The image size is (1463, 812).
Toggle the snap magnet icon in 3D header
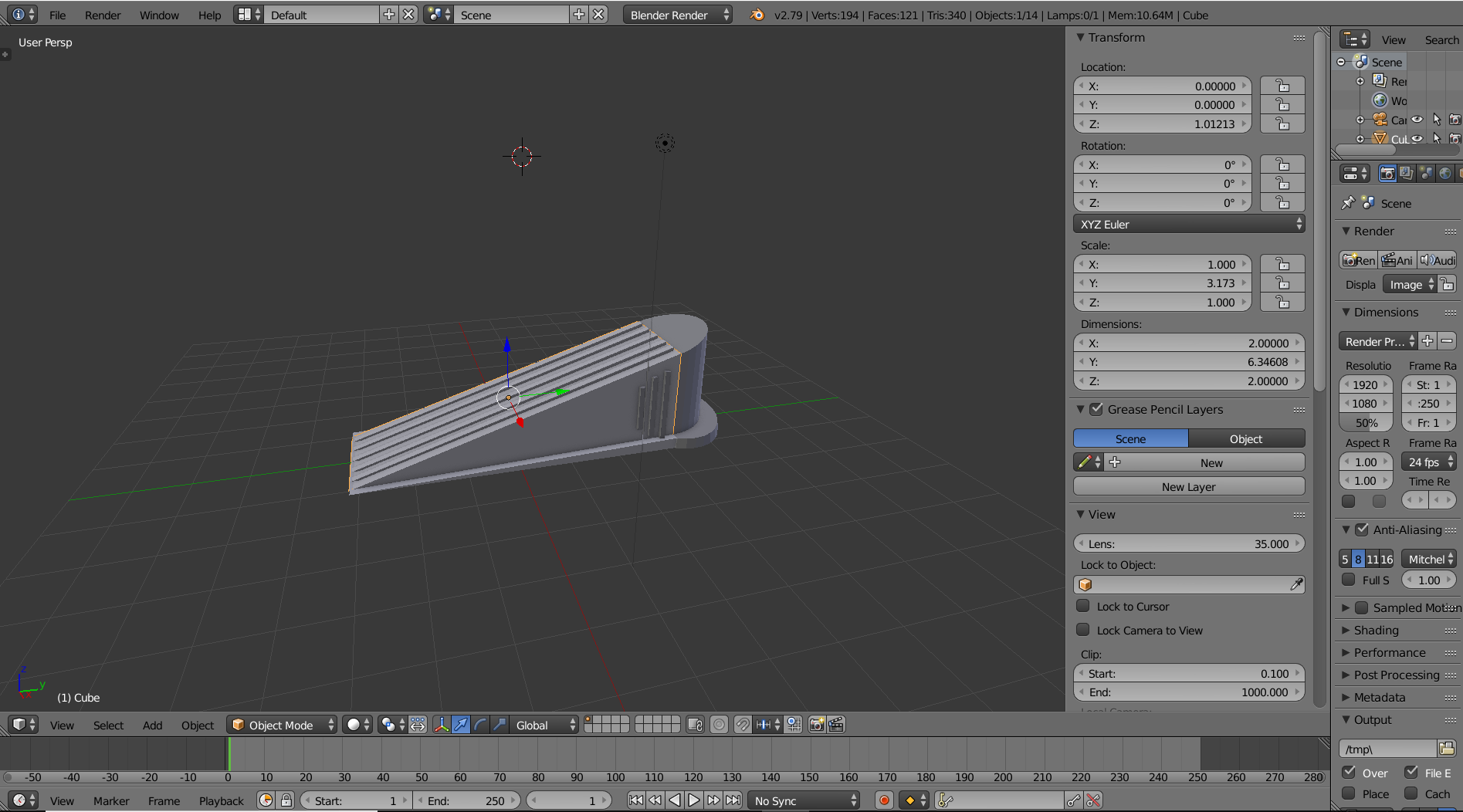[742, 725]
